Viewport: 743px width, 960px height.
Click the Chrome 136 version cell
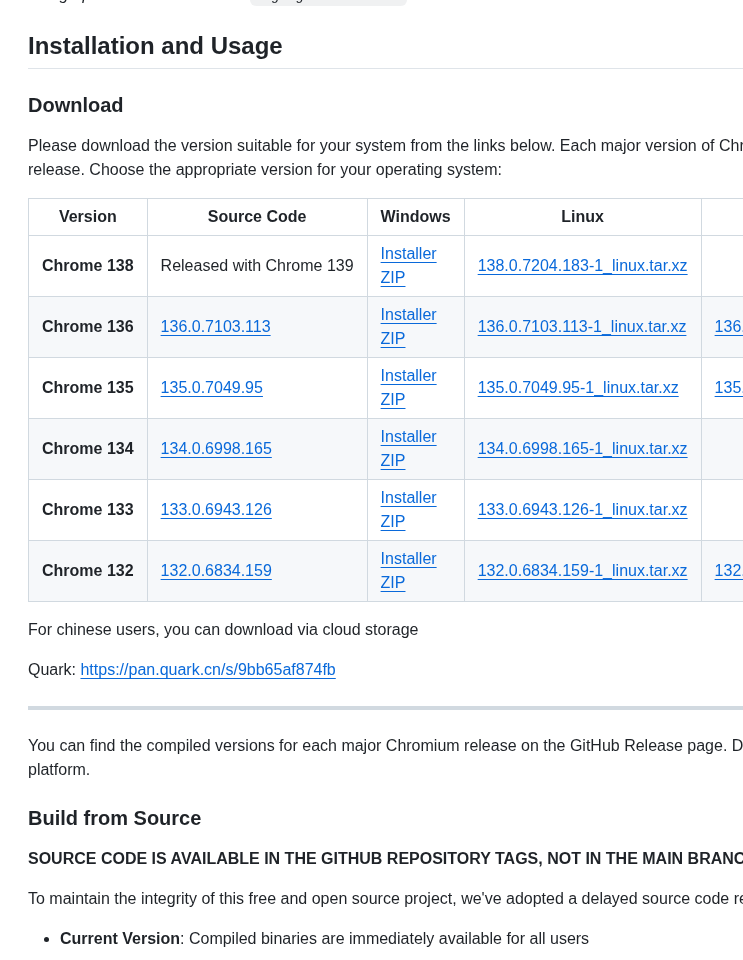point(88,326)
